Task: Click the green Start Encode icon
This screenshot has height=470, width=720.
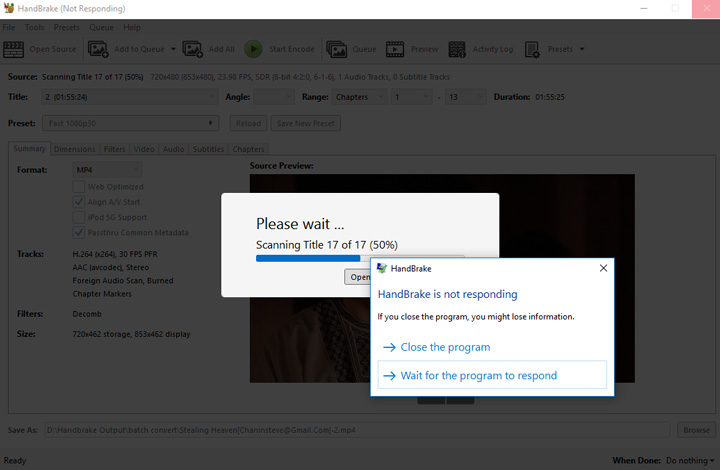Action: (x=253, y=49)
